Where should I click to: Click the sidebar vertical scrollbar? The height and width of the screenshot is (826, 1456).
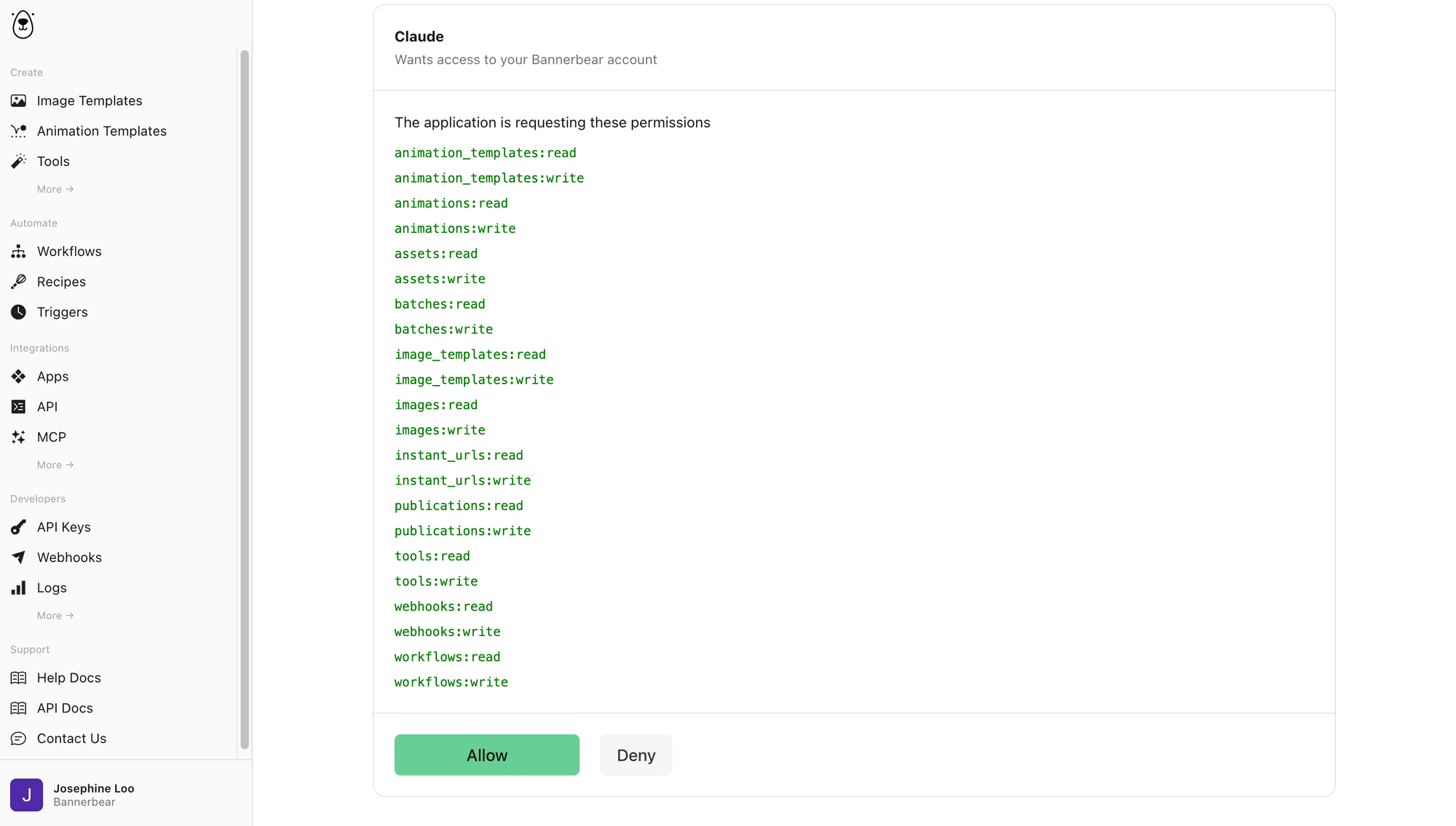(x=245, y=399)
